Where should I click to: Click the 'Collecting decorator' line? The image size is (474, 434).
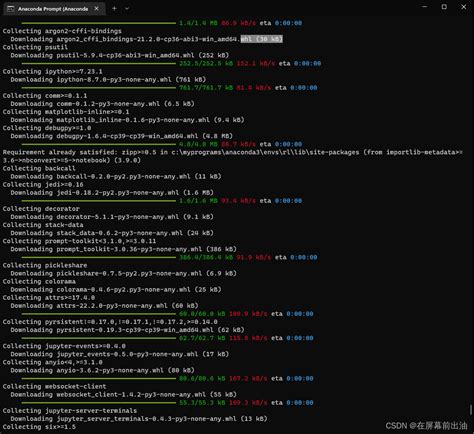(41, 209)
